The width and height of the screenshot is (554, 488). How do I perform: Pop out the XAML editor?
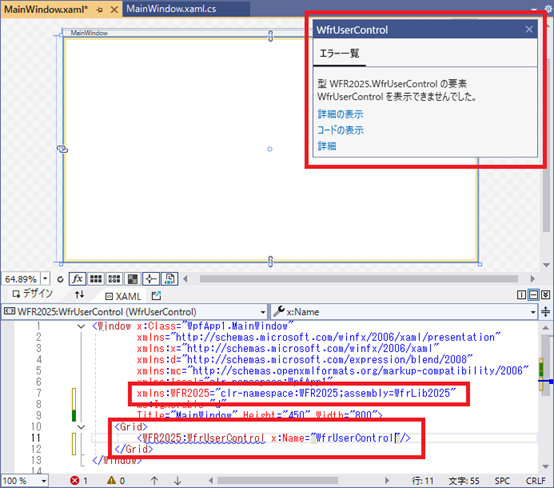pos(156,295)
